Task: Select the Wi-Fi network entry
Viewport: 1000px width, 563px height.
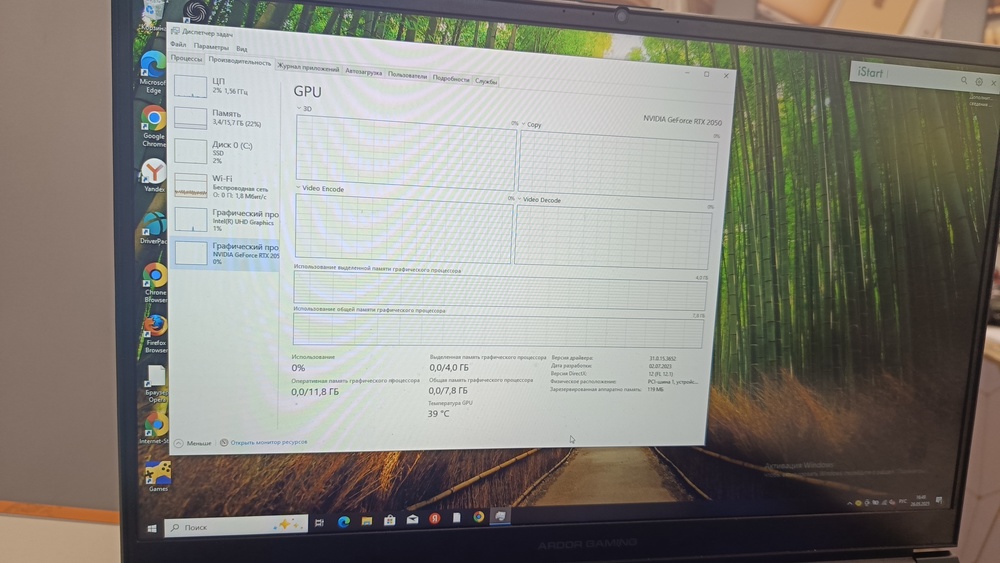Action: click(x=225, y=186)
